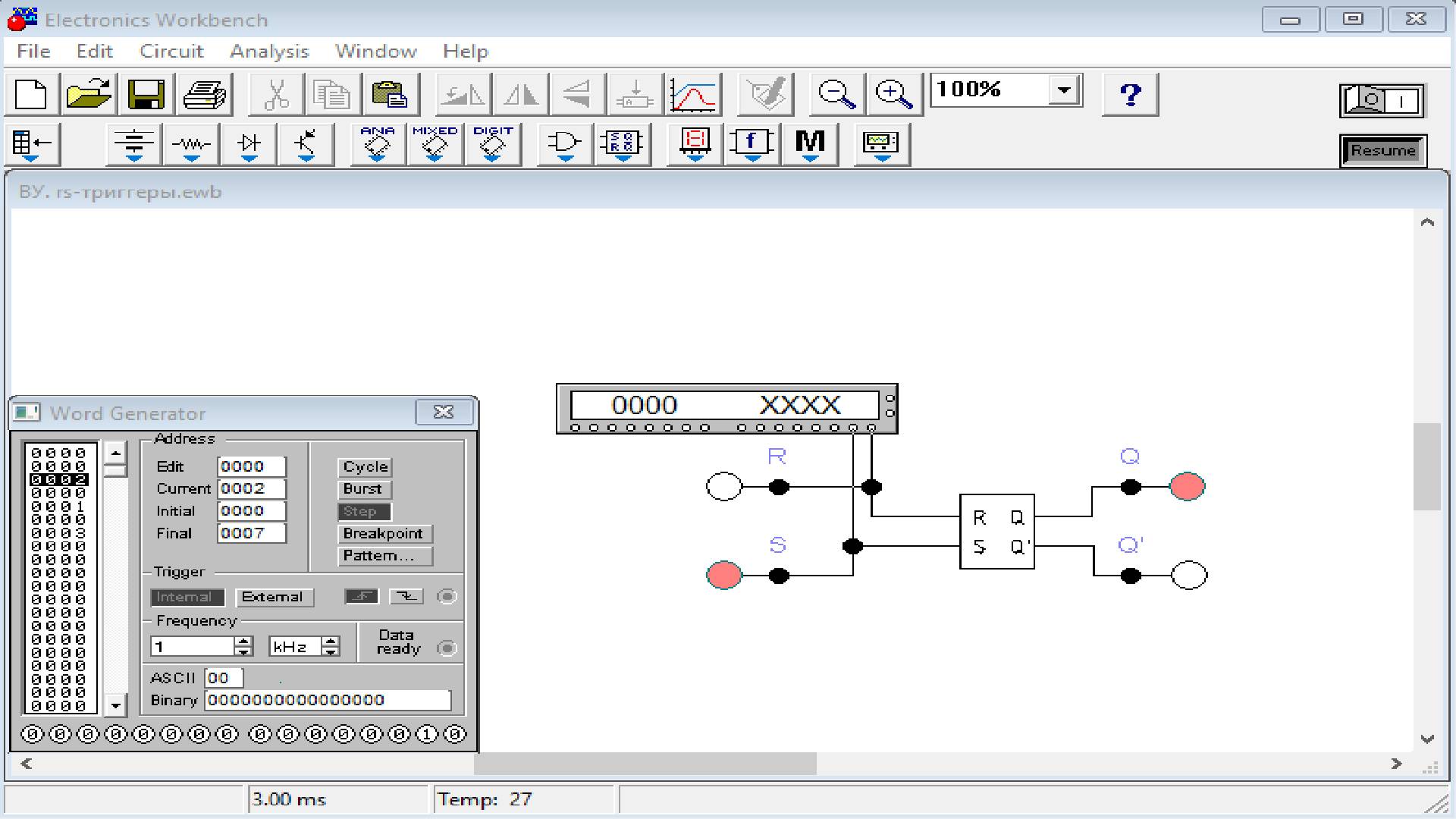Screen dimensions: 1456x819
Task: Select Internal trigger mode
Action: pyautogui.click(x=187, y=598)
